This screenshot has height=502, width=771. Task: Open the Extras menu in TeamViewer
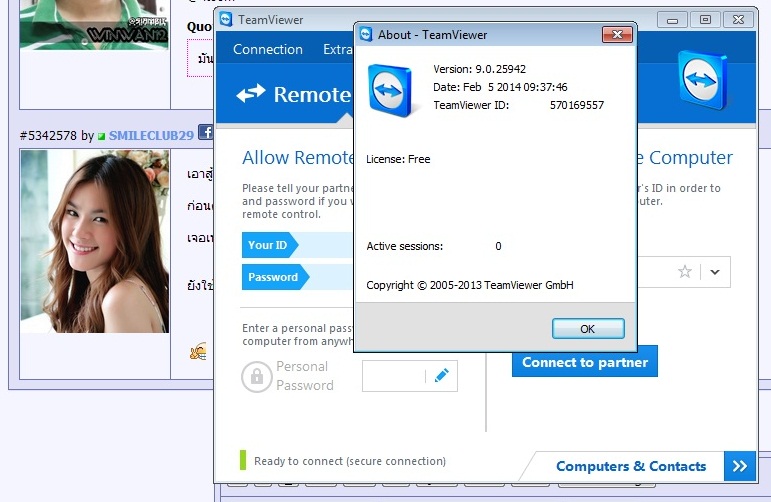[338, 49]
